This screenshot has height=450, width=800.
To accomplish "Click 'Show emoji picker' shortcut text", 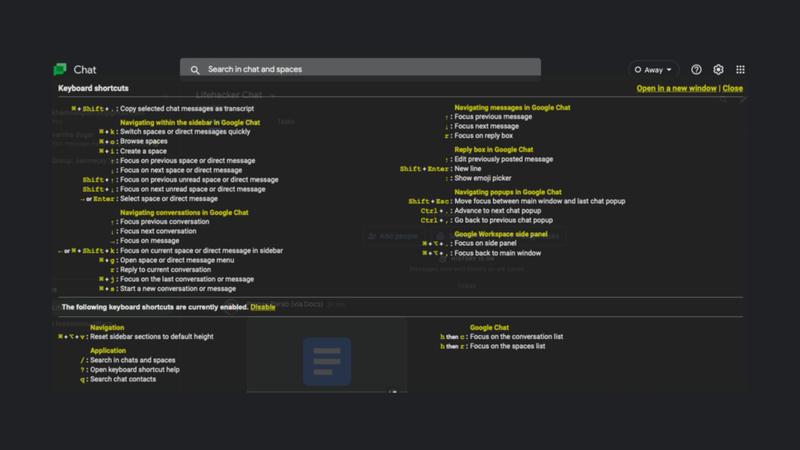I will click(483, 179).
